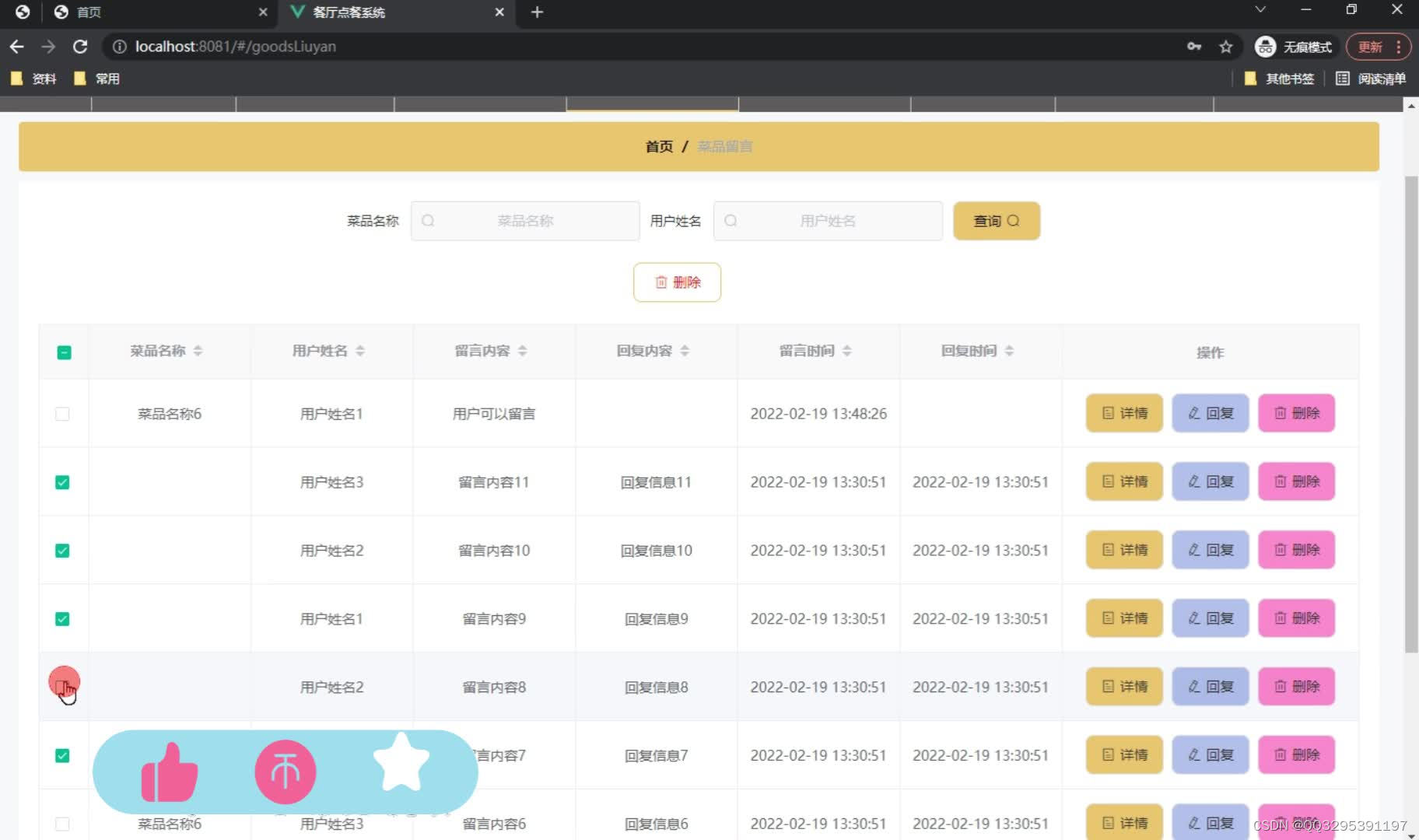This screenshot has width=1419, height=840.
Task: Open the password key icon
Action: tap(1194, 47)
